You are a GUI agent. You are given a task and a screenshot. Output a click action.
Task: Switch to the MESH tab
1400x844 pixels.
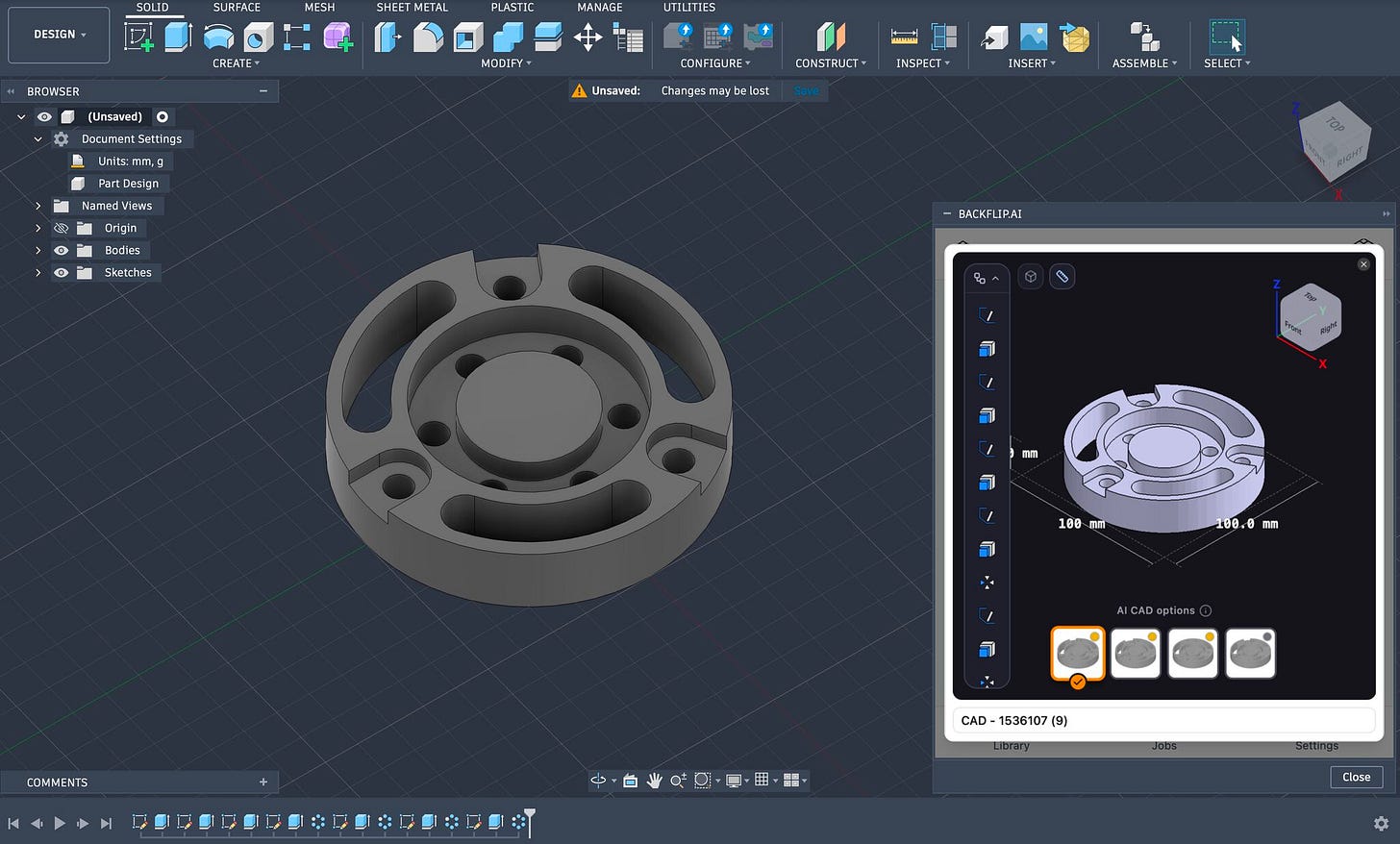(x=320, y=7)
